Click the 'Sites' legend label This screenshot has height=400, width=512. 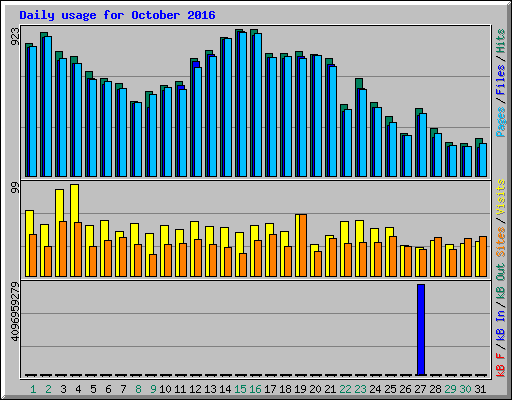[x=501, y=242]
